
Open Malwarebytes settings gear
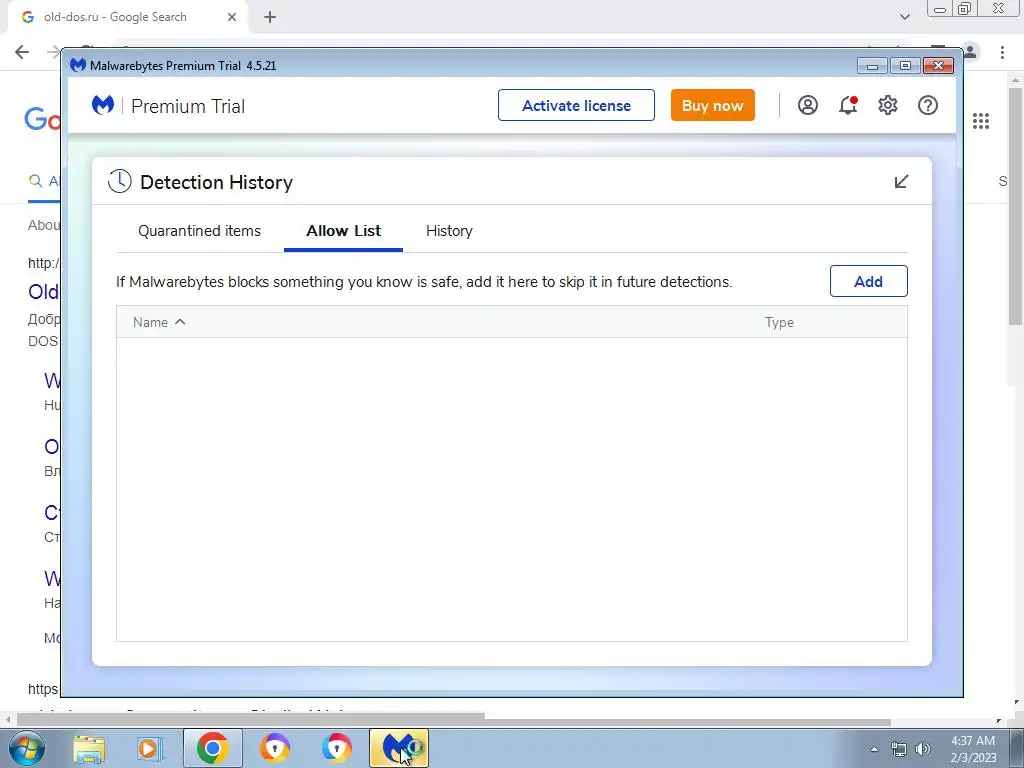click(888, 105)
